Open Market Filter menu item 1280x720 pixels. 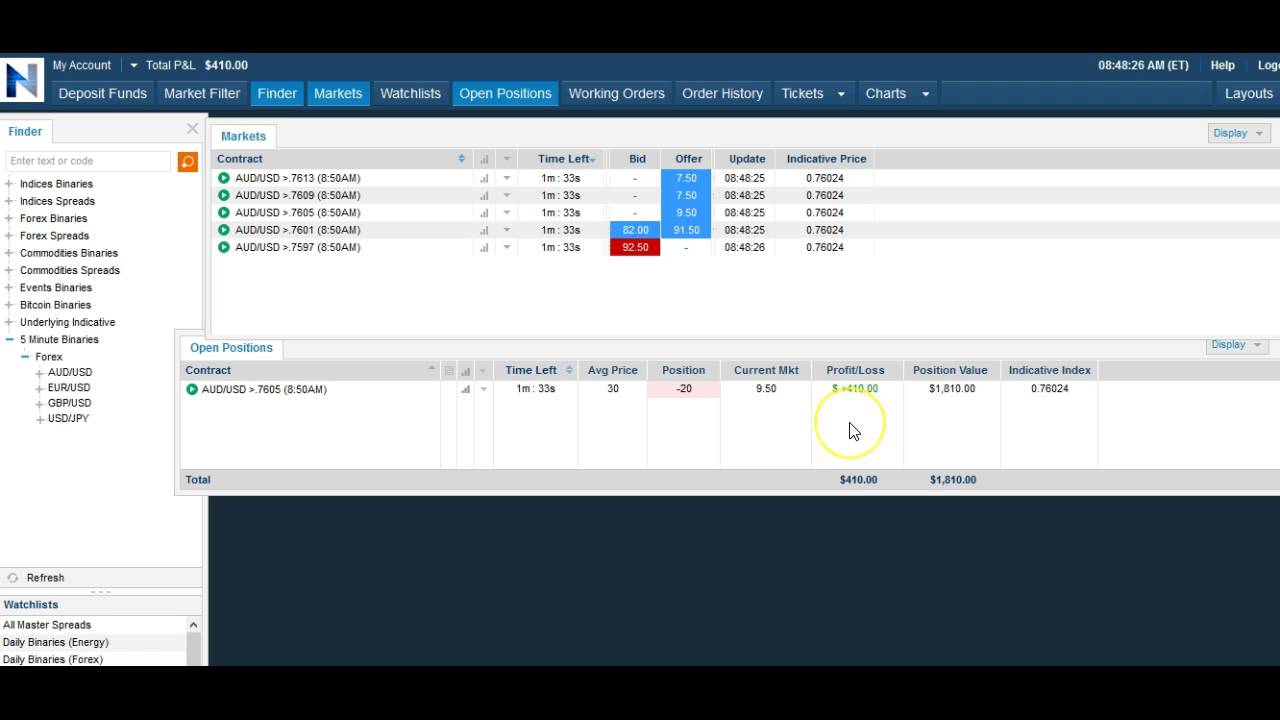click(202, 93)
